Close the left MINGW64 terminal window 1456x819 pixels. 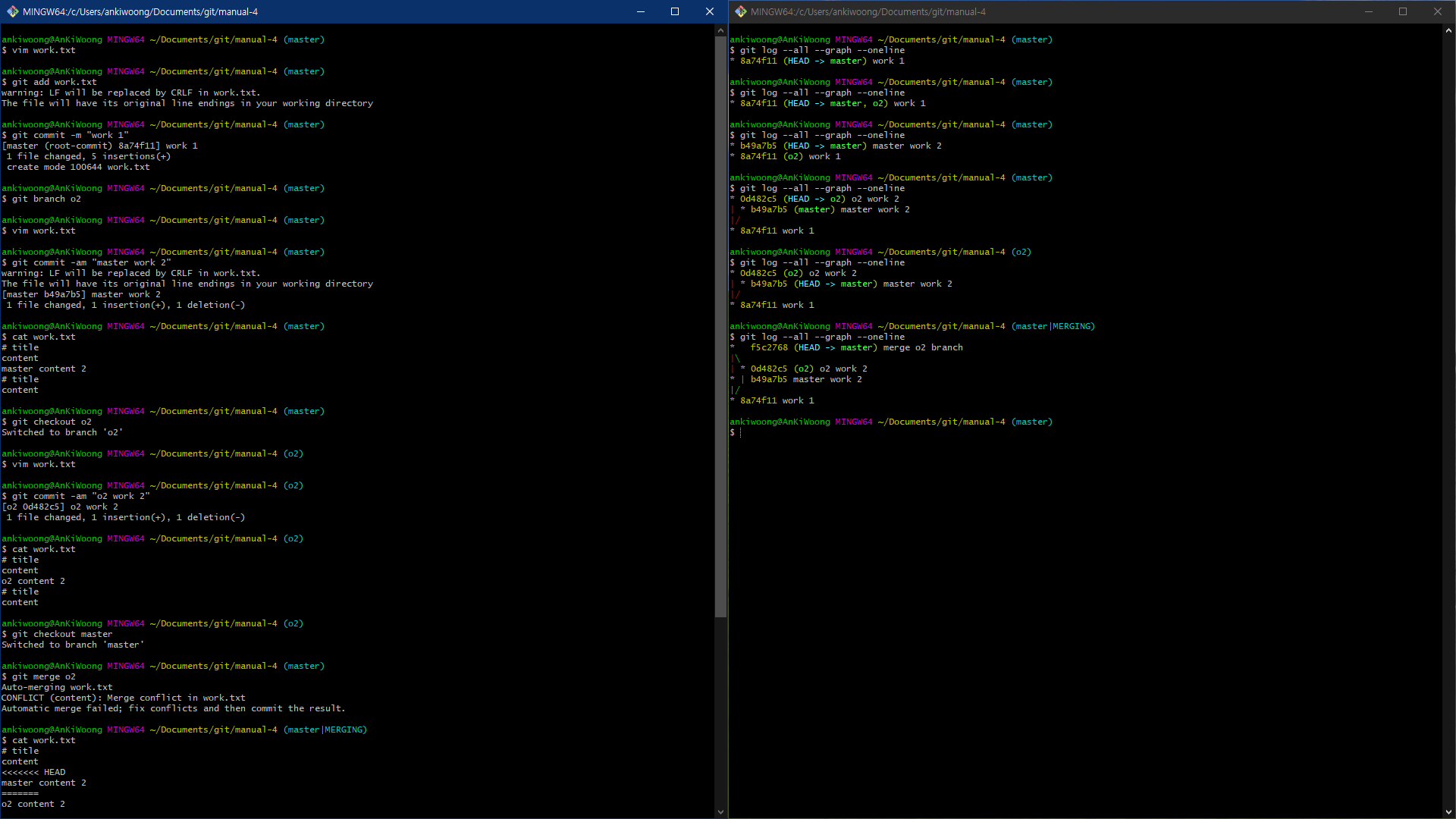tap(709, 11)
